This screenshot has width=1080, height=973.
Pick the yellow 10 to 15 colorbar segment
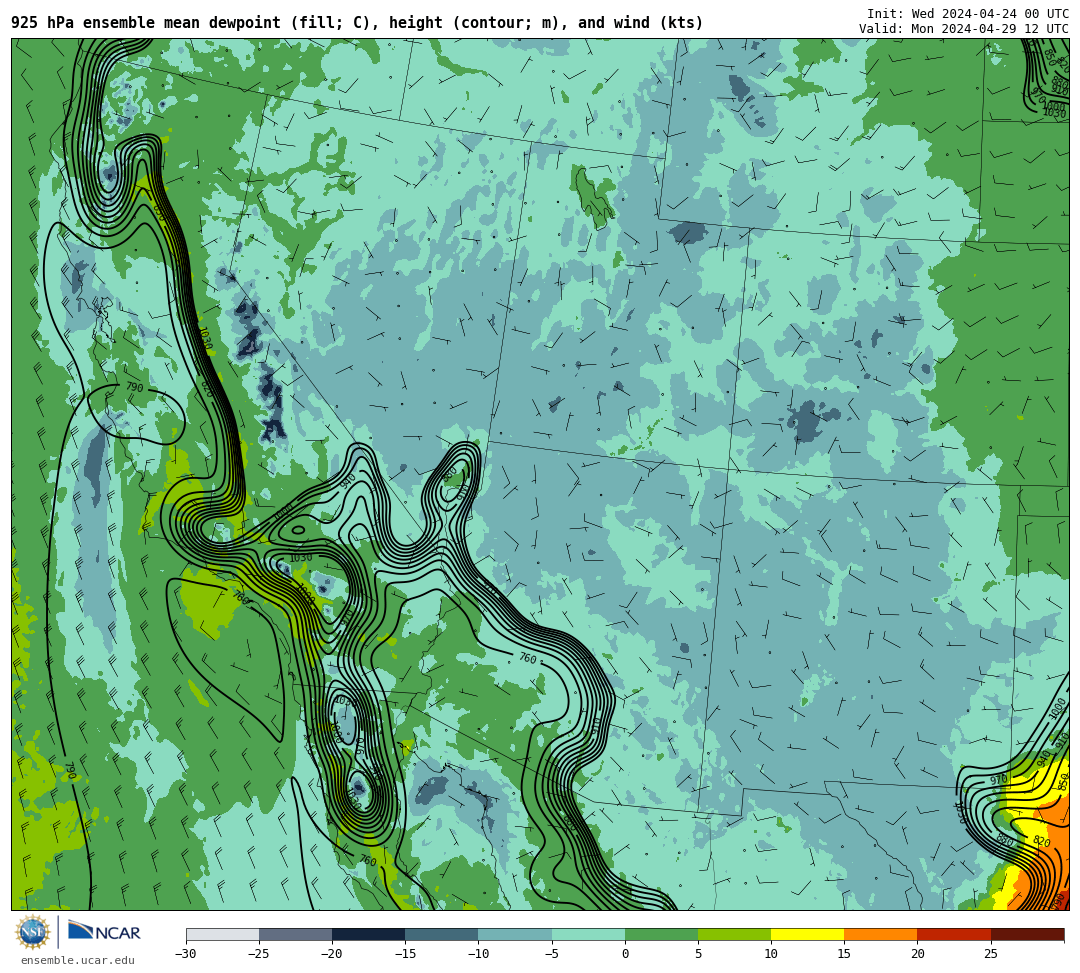(807, 934)
